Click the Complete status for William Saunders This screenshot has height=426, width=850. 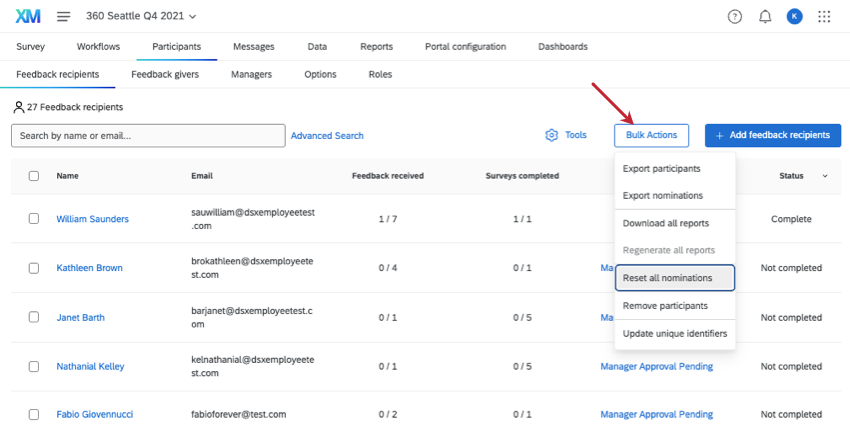coord(791,219)
